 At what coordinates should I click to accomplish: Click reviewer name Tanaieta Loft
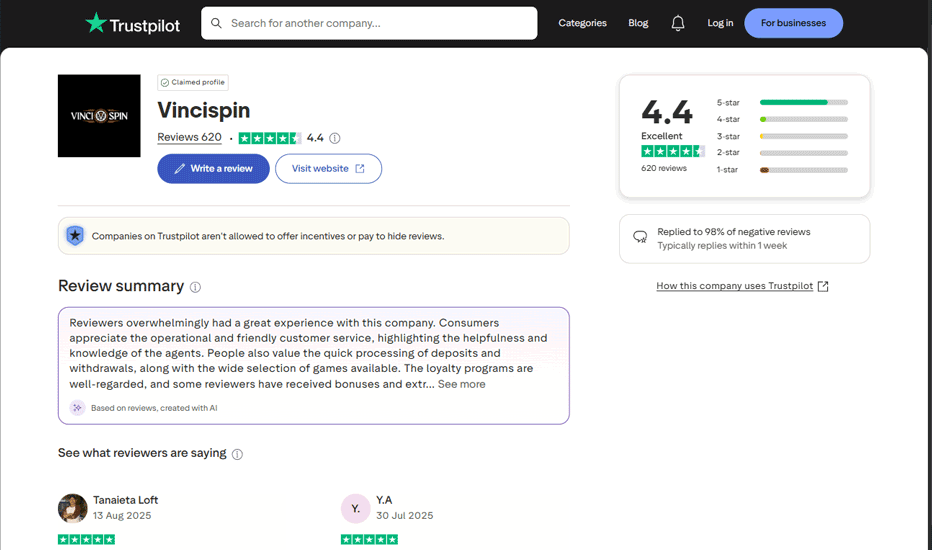(x=125, y=500)
